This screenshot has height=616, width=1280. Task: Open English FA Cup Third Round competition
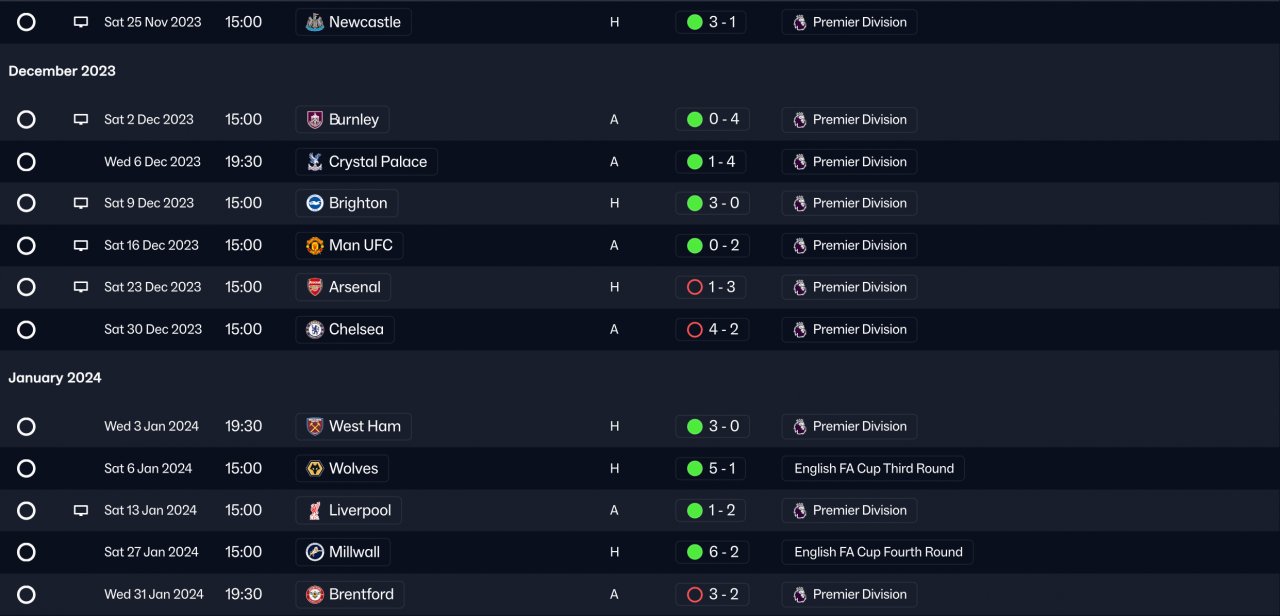tap(873, 469)
